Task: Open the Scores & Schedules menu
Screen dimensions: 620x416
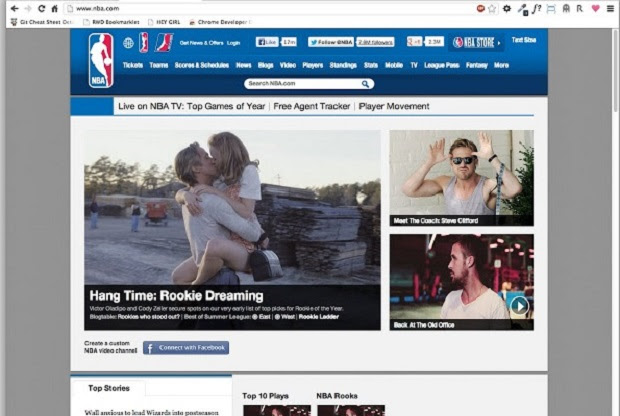Action: [x=202, y=65]
